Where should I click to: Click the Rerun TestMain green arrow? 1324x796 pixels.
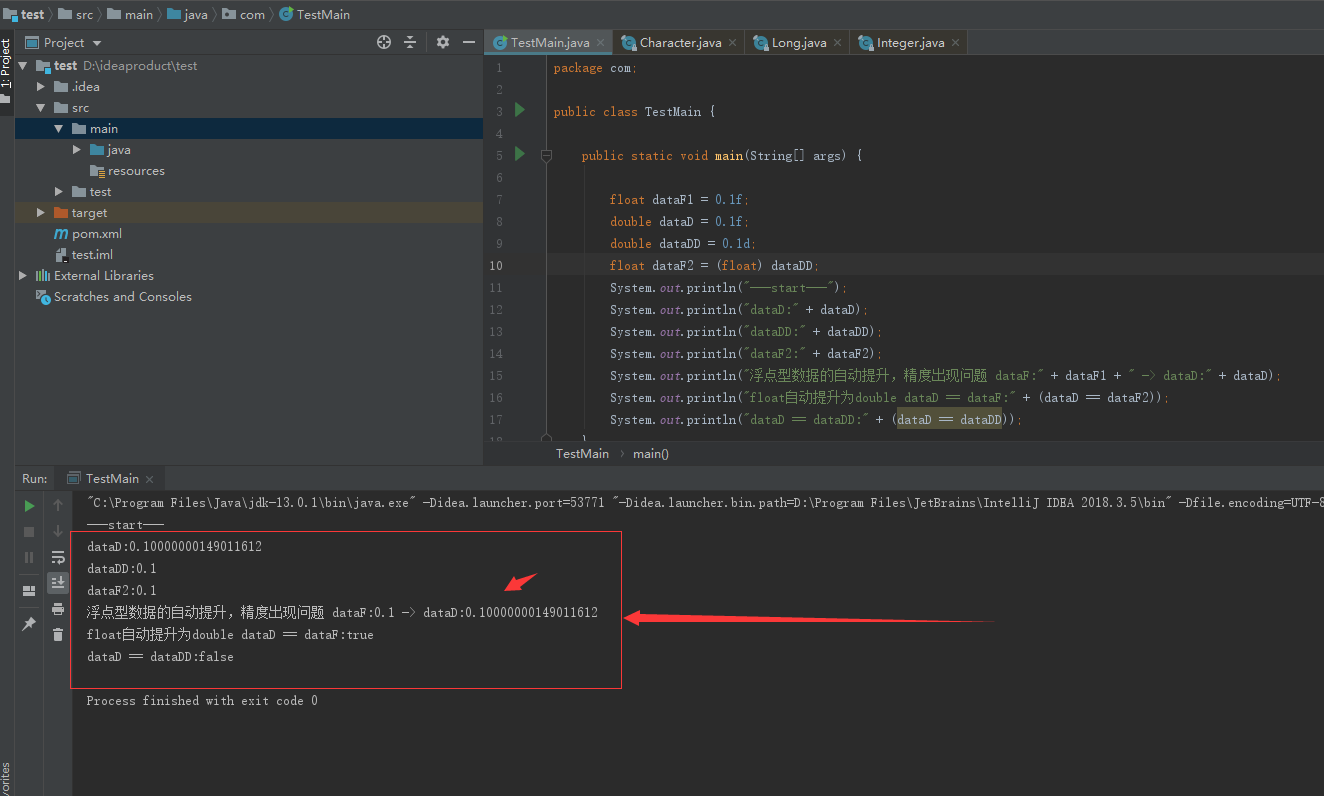pyautogui.click(x=29, y=506)
